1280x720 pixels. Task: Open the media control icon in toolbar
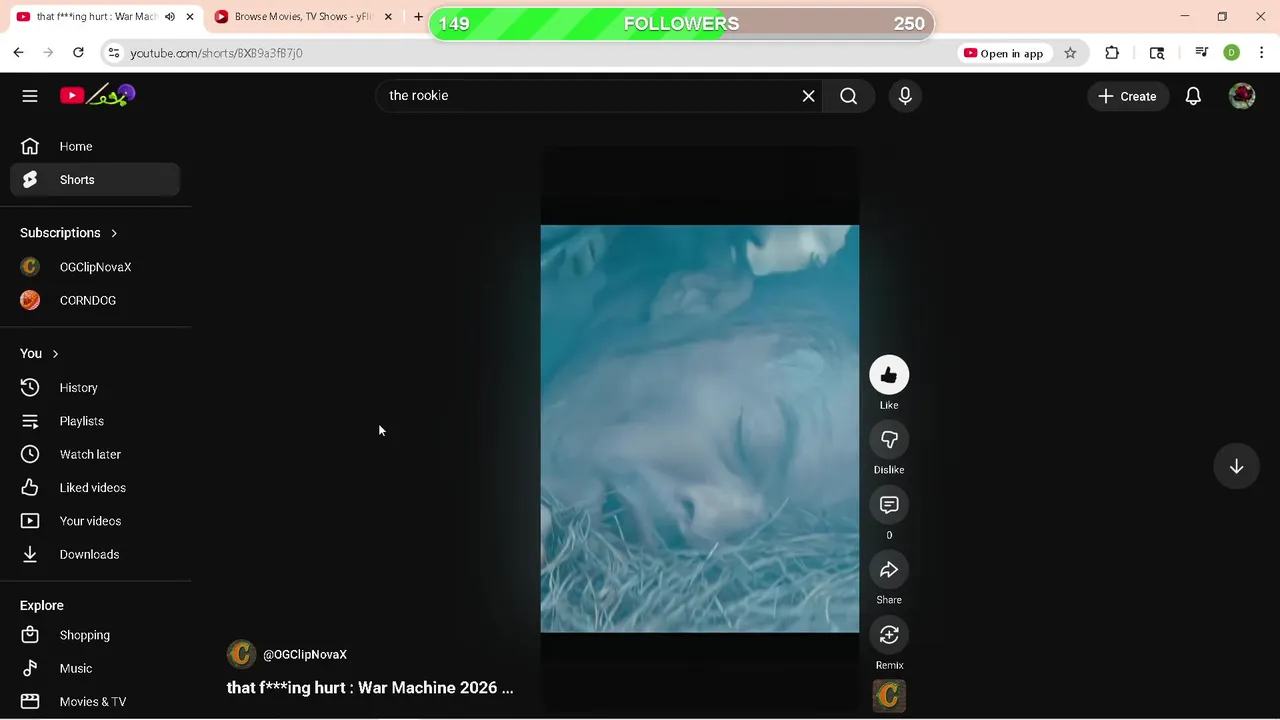[x=1201, y=53]
